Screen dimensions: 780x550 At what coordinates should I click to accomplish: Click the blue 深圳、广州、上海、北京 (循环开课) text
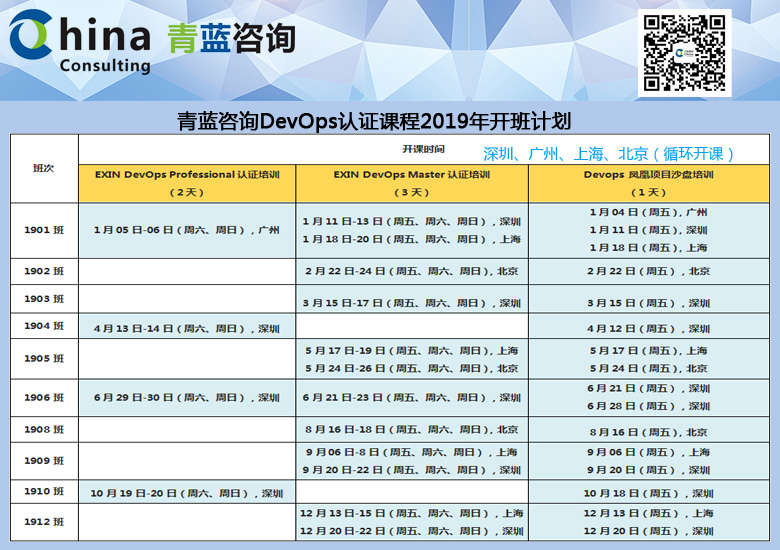608,154
